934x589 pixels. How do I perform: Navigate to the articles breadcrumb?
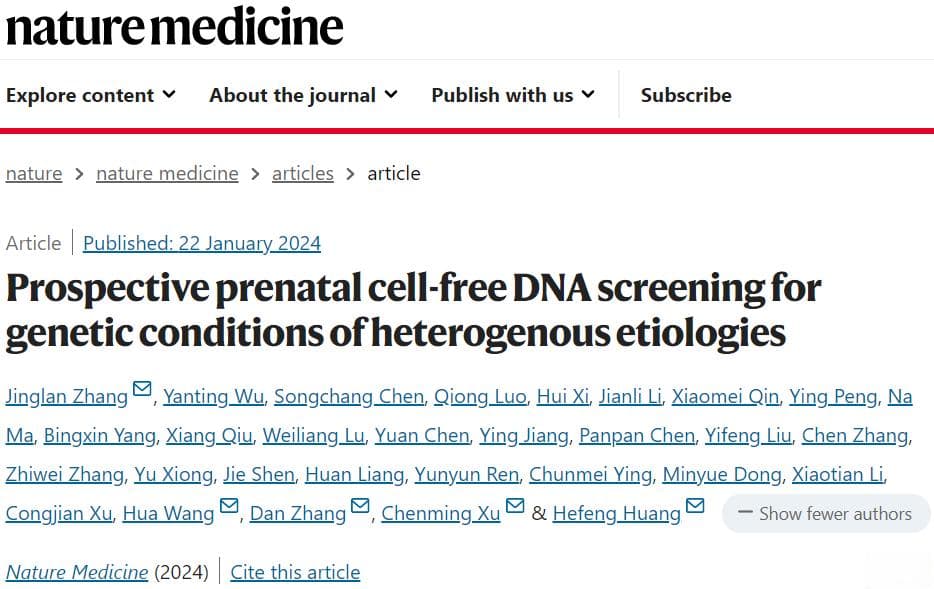303,173
